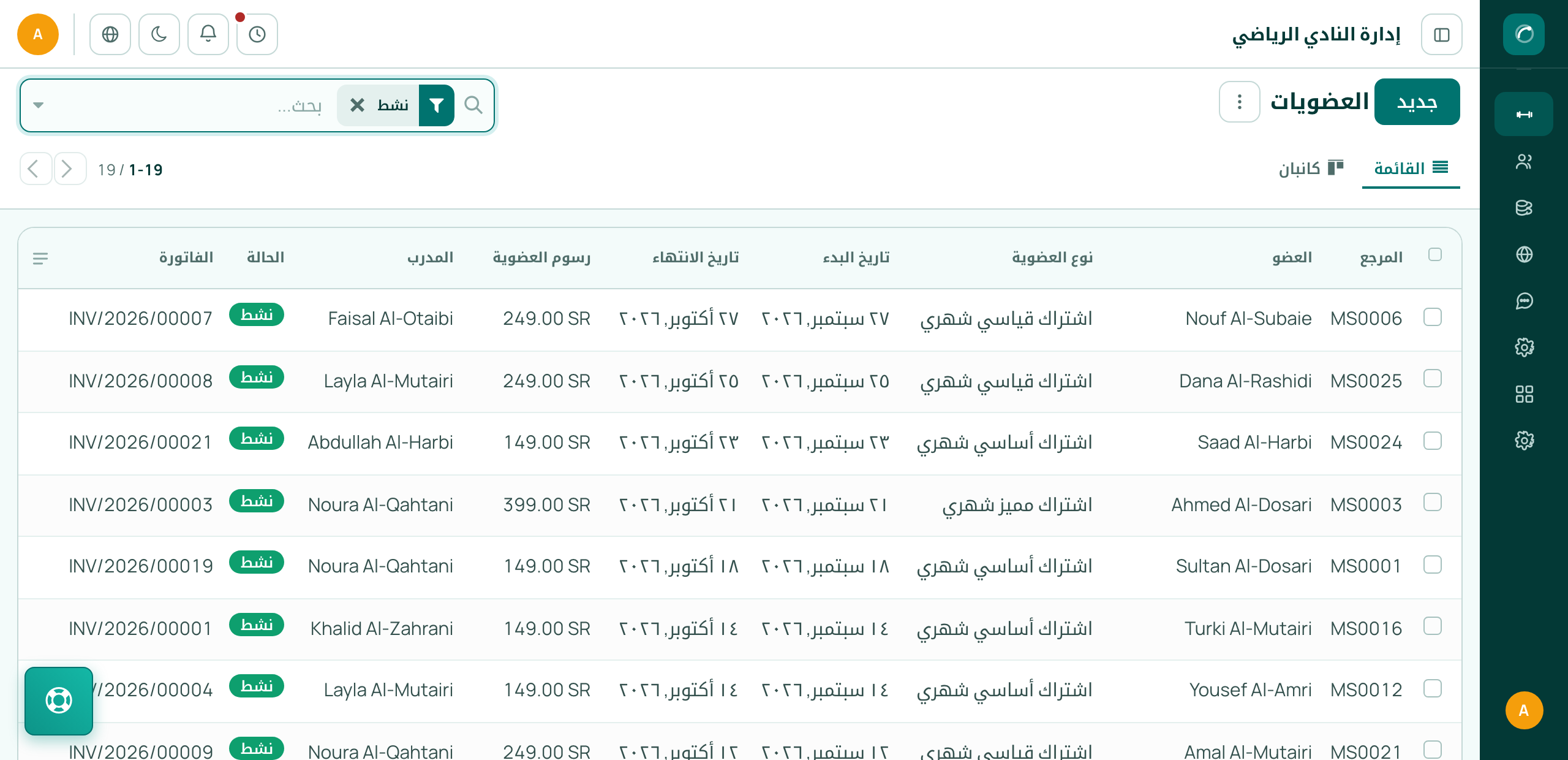Remove the نشط filter chip with X

click(357, 105)
